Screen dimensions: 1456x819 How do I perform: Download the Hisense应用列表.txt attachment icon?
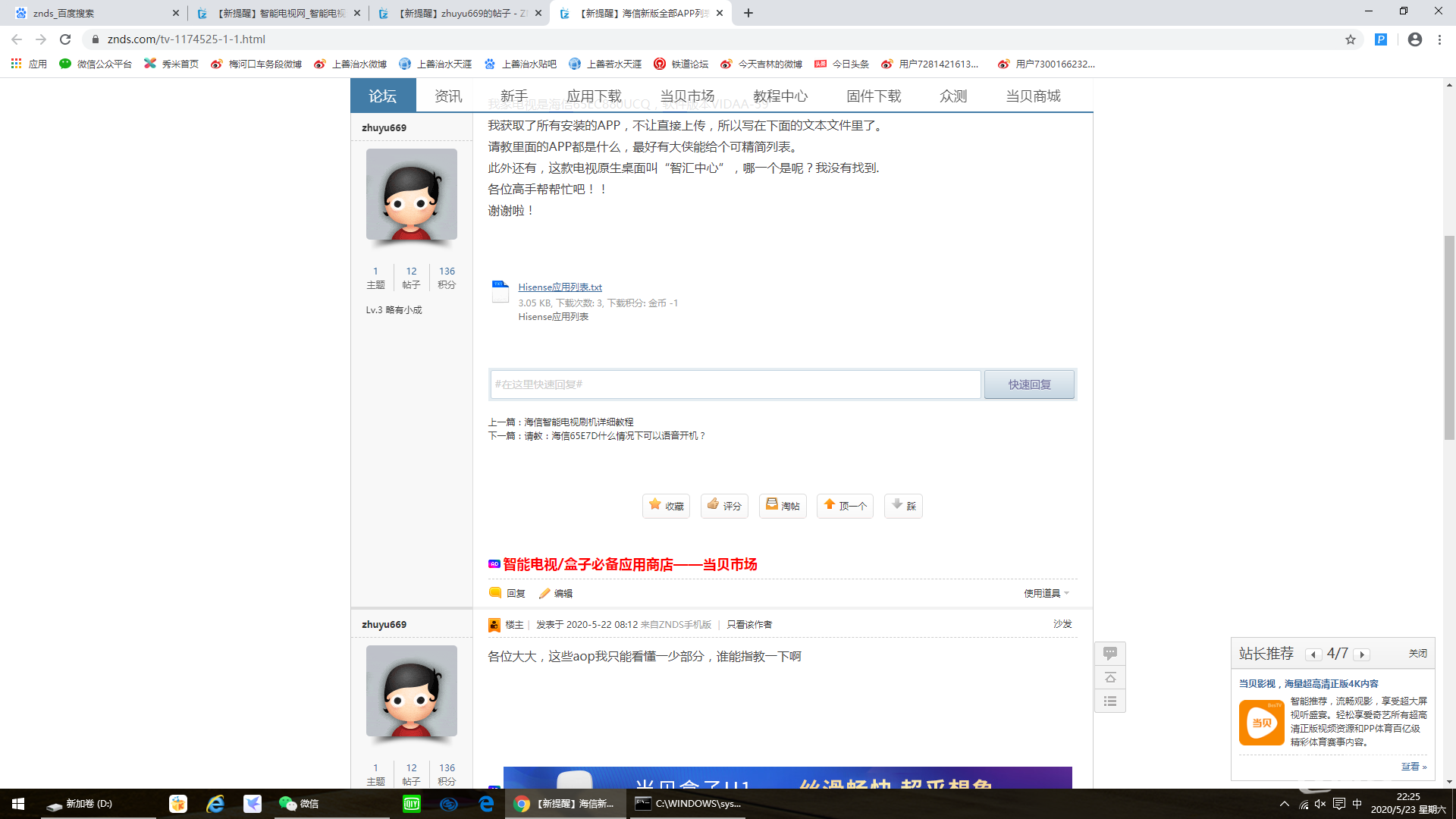500,291
